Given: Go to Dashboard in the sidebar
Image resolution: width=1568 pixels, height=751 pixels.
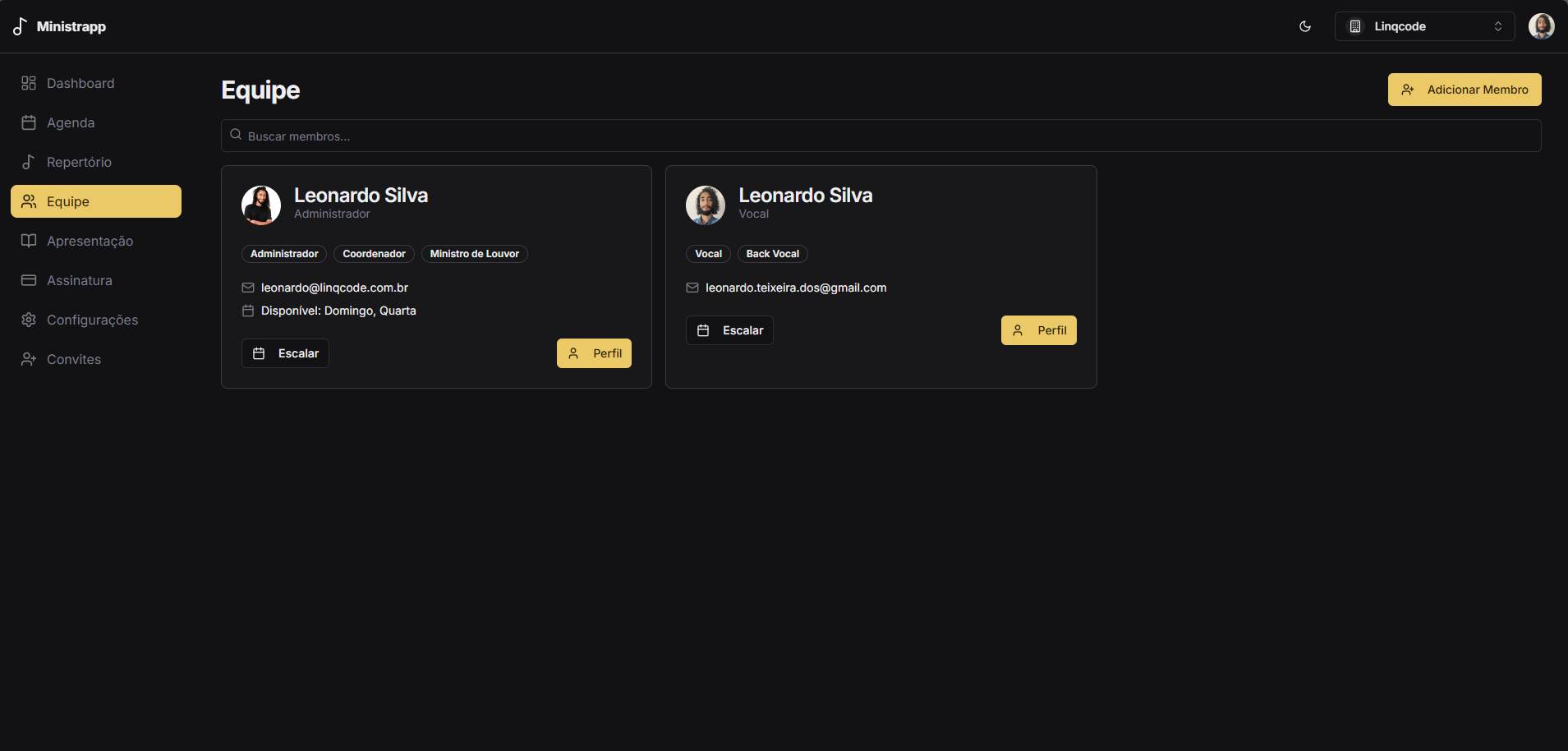Looking at the screenshot, I should click(80, 83).
